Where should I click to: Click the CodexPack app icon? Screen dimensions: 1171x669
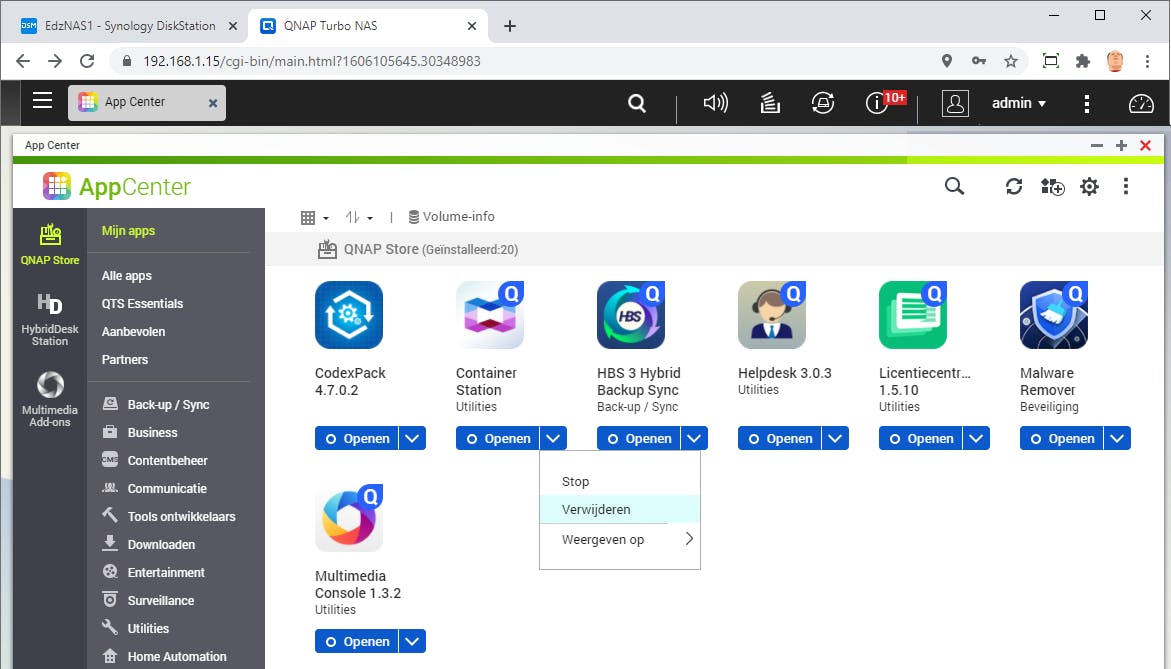tap(349, 314)
